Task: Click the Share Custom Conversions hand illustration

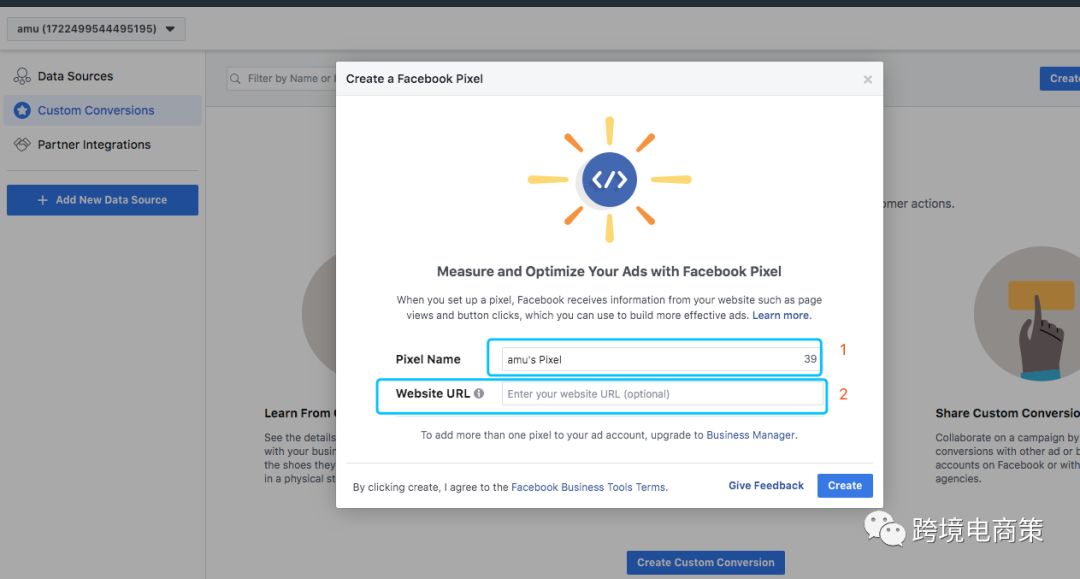Action: pos(1028,313)
